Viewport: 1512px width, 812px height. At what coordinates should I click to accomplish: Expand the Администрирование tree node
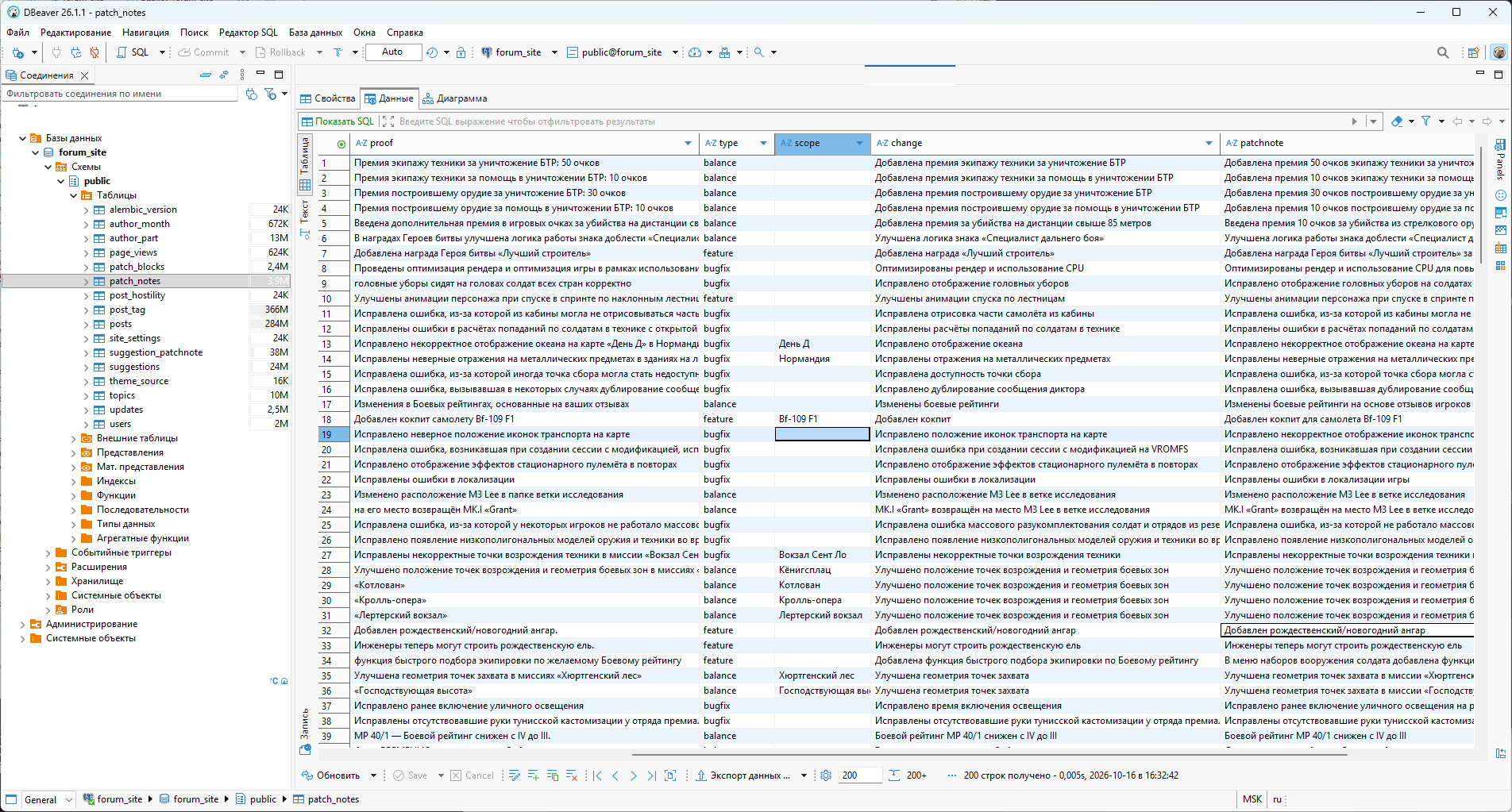click(x=22, y=624)
